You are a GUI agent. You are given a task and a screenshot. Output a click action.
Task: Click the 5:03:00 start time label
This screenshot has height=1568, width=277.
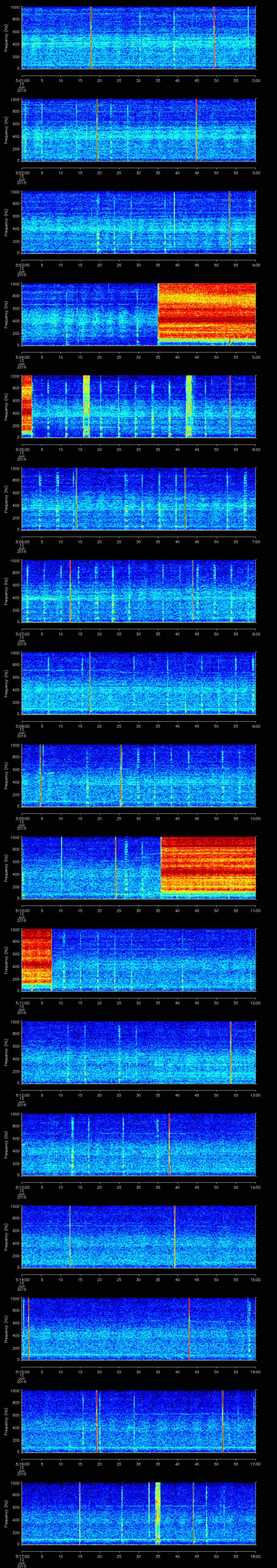[x=22, y=265]
